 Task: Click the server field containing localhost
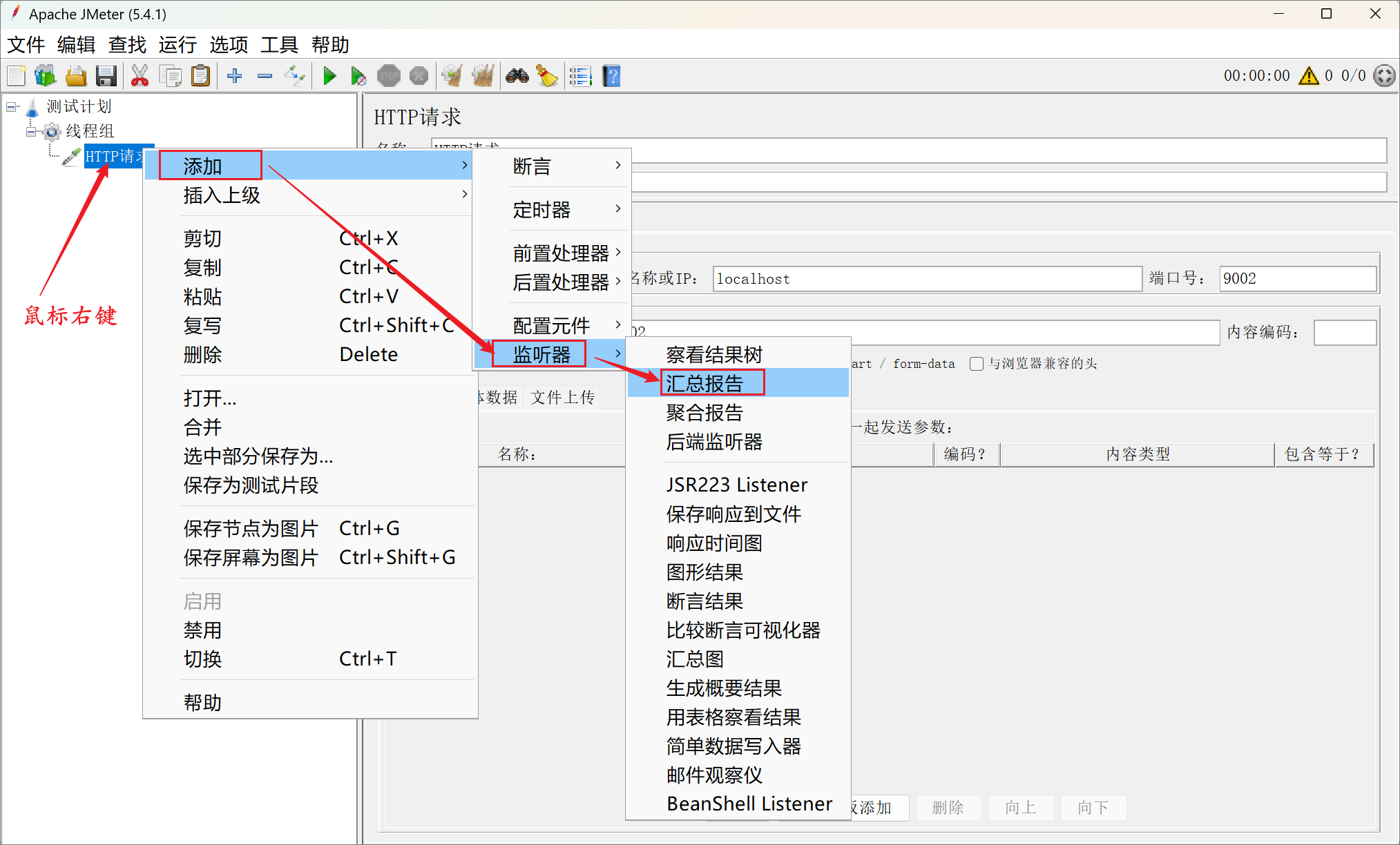(927, 279)
